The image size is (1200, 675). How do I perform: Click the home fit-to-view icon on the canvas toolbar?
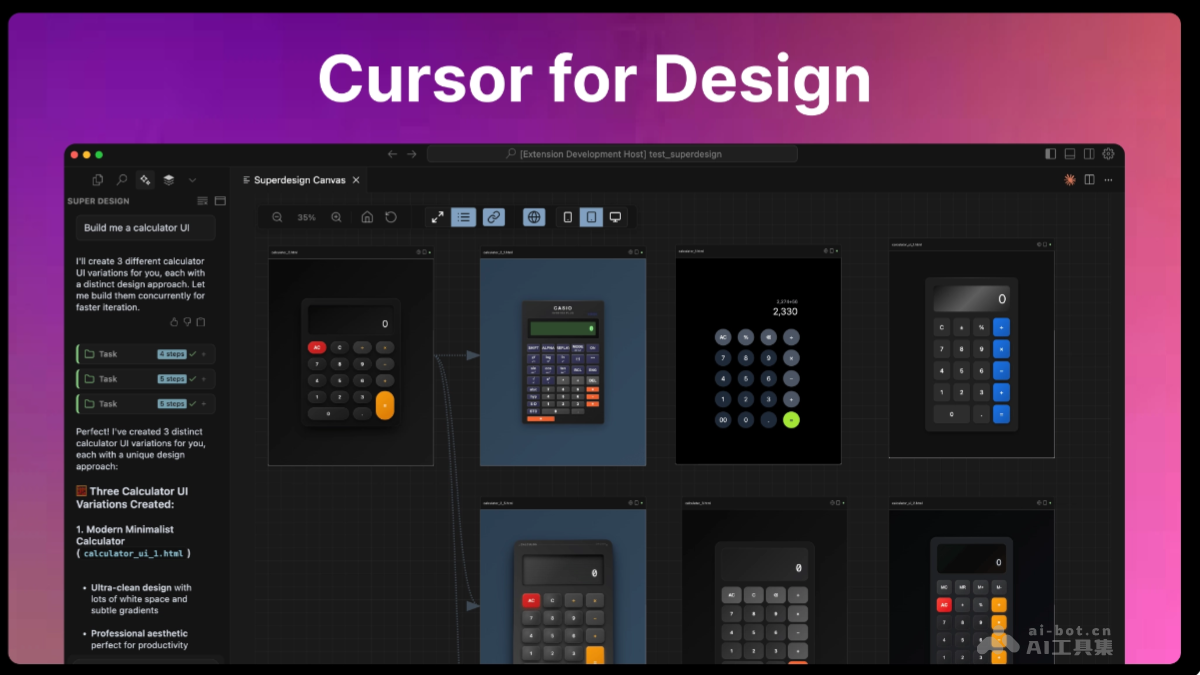click(x=368, y=217)
